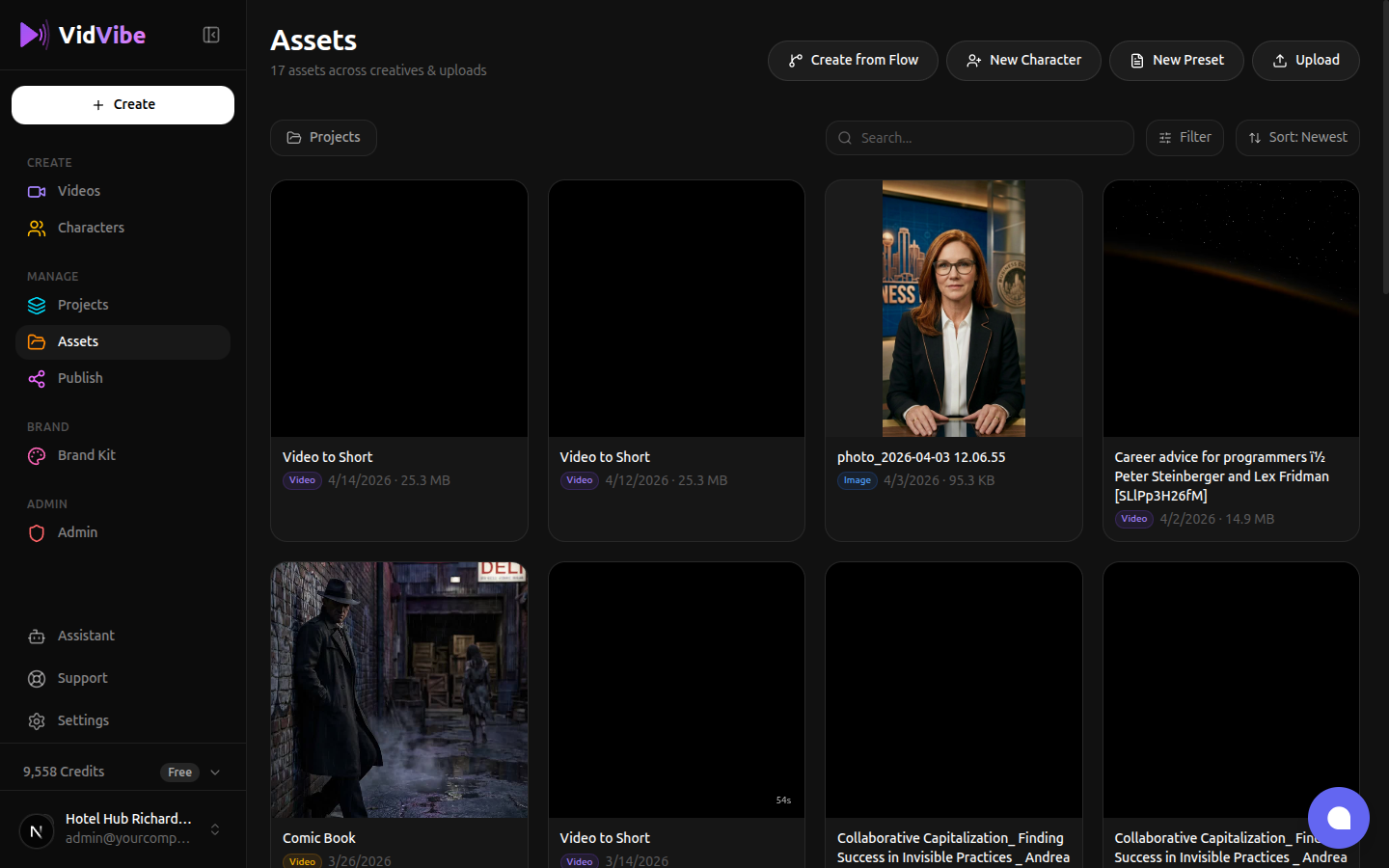Click the New Preset document icon
The image size is (1389, 868).
[x=1137, y=61]
